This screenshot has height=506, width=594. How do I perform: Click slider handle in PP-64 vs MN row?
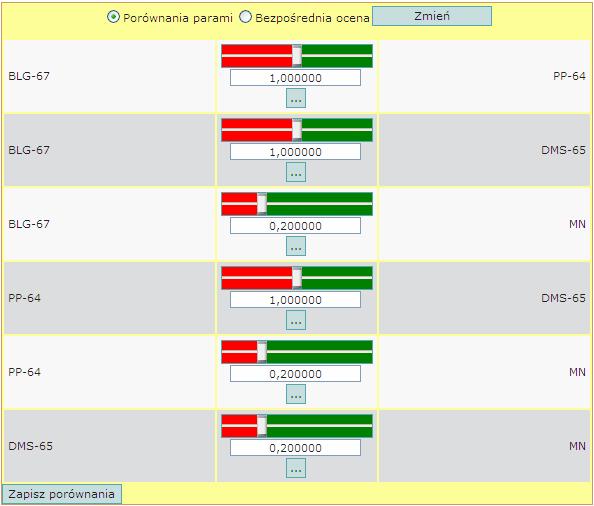(262, 352)
